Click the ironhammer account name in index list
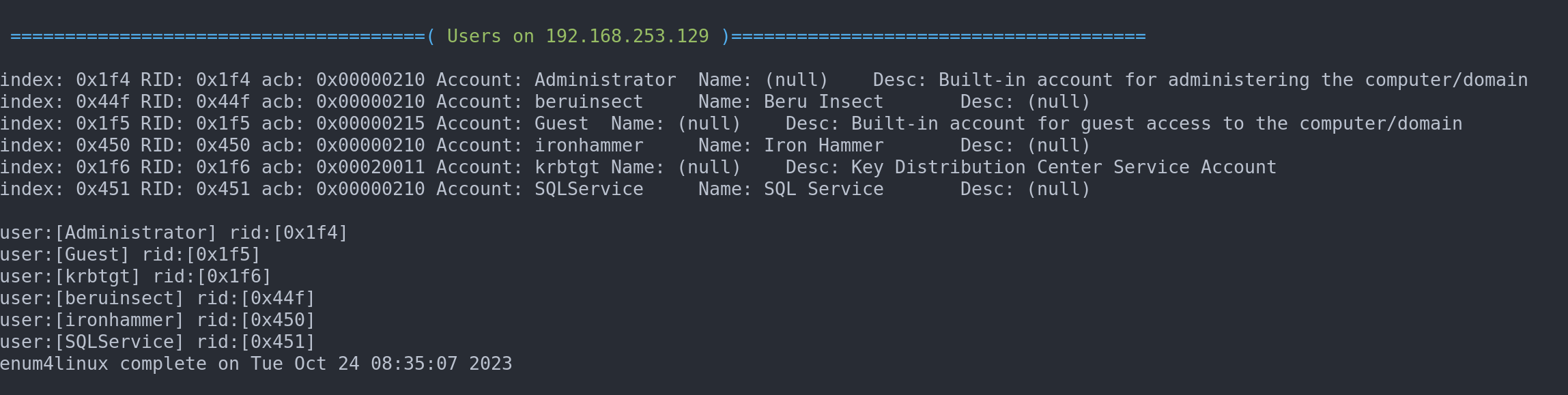1568x395 pixels. pyautogui.click(x=588, y=146)
